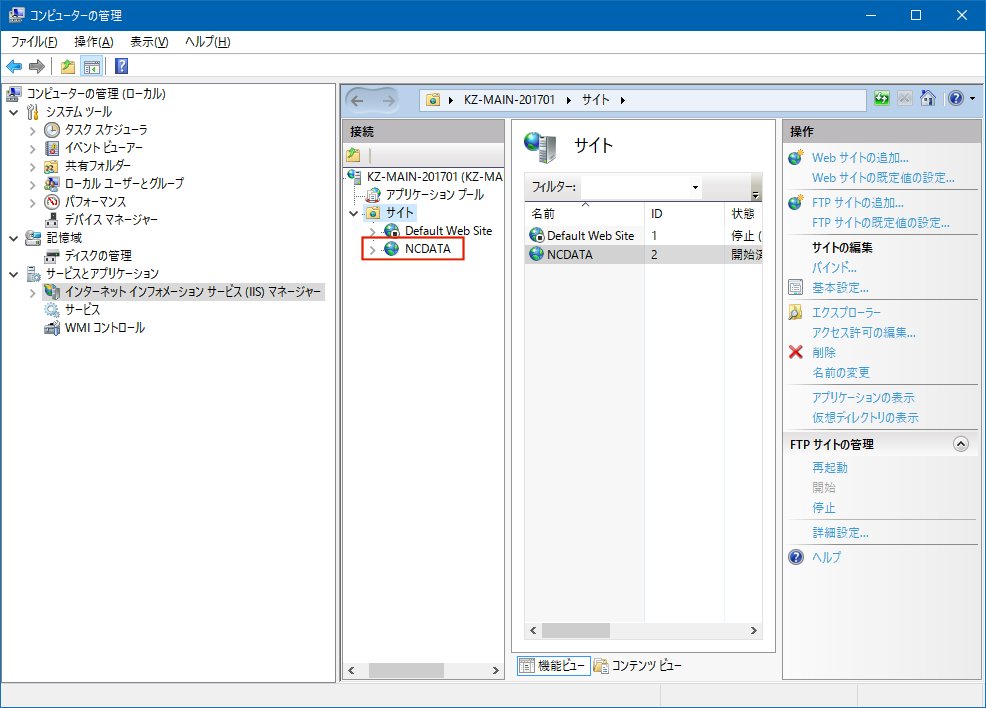The height and width of the screenshot is (708, 986).
Task: Expand the IIS マネージャー tree node
Action: (x=33, y=292)
